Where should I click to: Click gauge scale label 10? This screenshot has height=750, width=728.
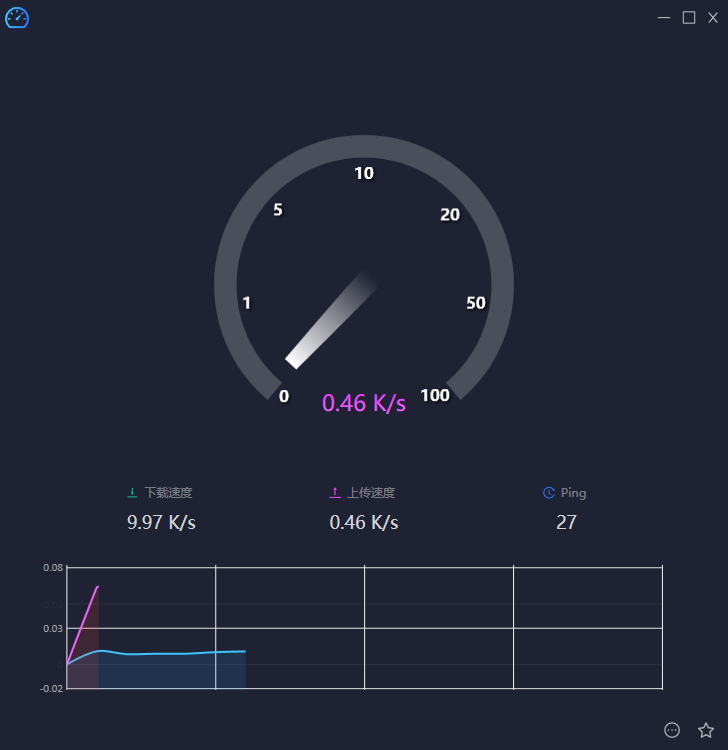(364, 173)
